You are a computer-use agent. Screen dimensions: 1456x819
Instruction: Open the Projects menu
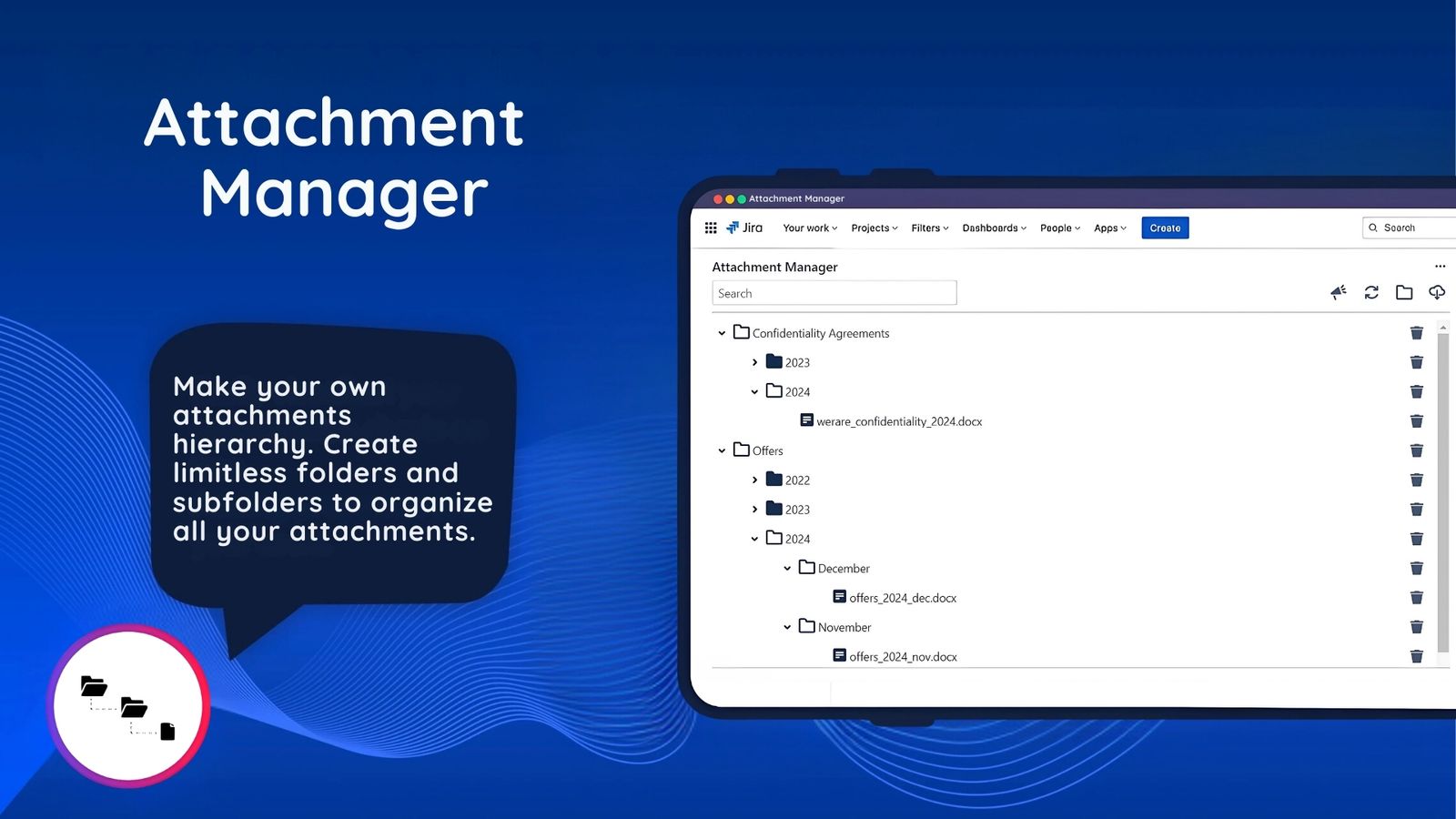click(875, 228)
